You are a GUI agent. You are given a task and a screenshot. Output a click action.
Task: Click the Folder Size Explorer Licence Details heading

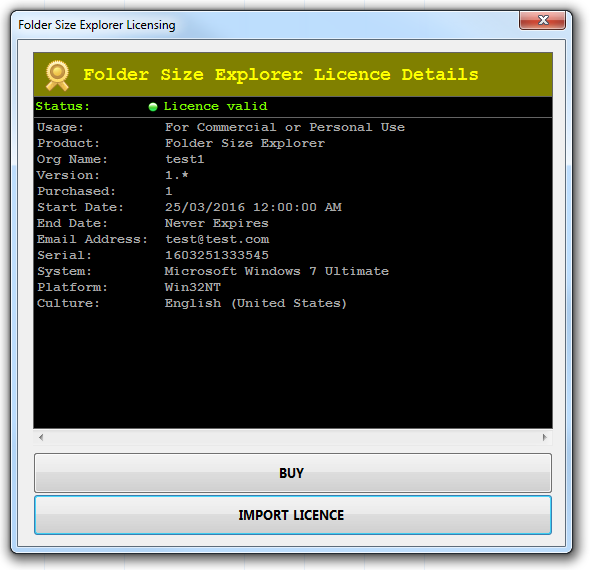[x=281, y=74]
